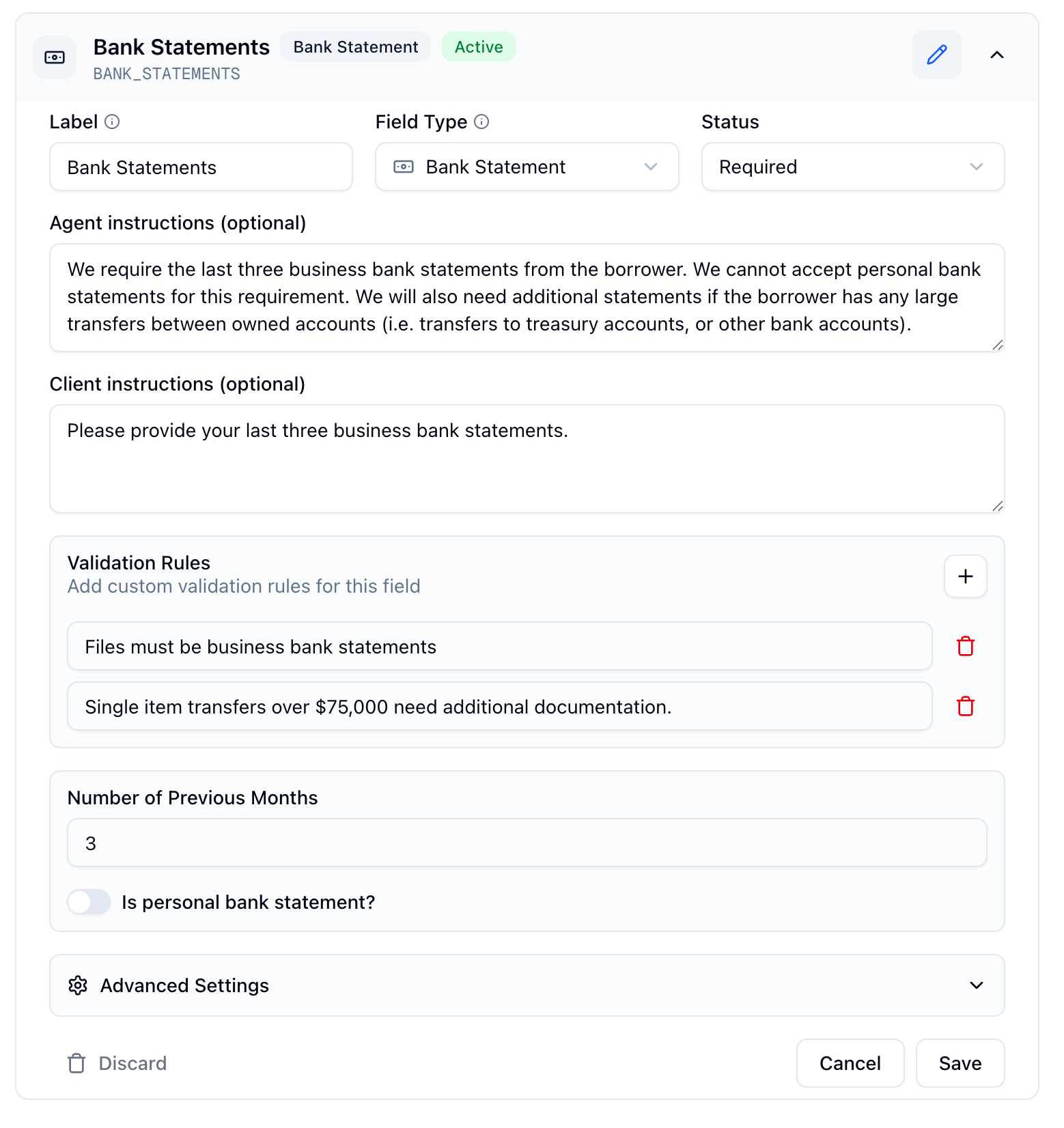Click the Active status badge

point(478,46)
